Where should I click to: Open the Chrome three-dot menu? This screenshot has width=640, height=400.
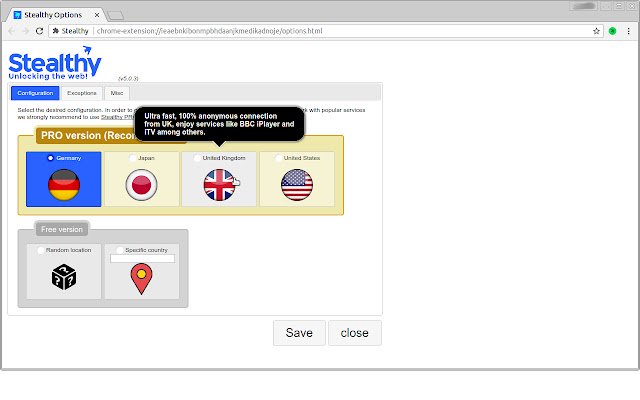point(629,31)
